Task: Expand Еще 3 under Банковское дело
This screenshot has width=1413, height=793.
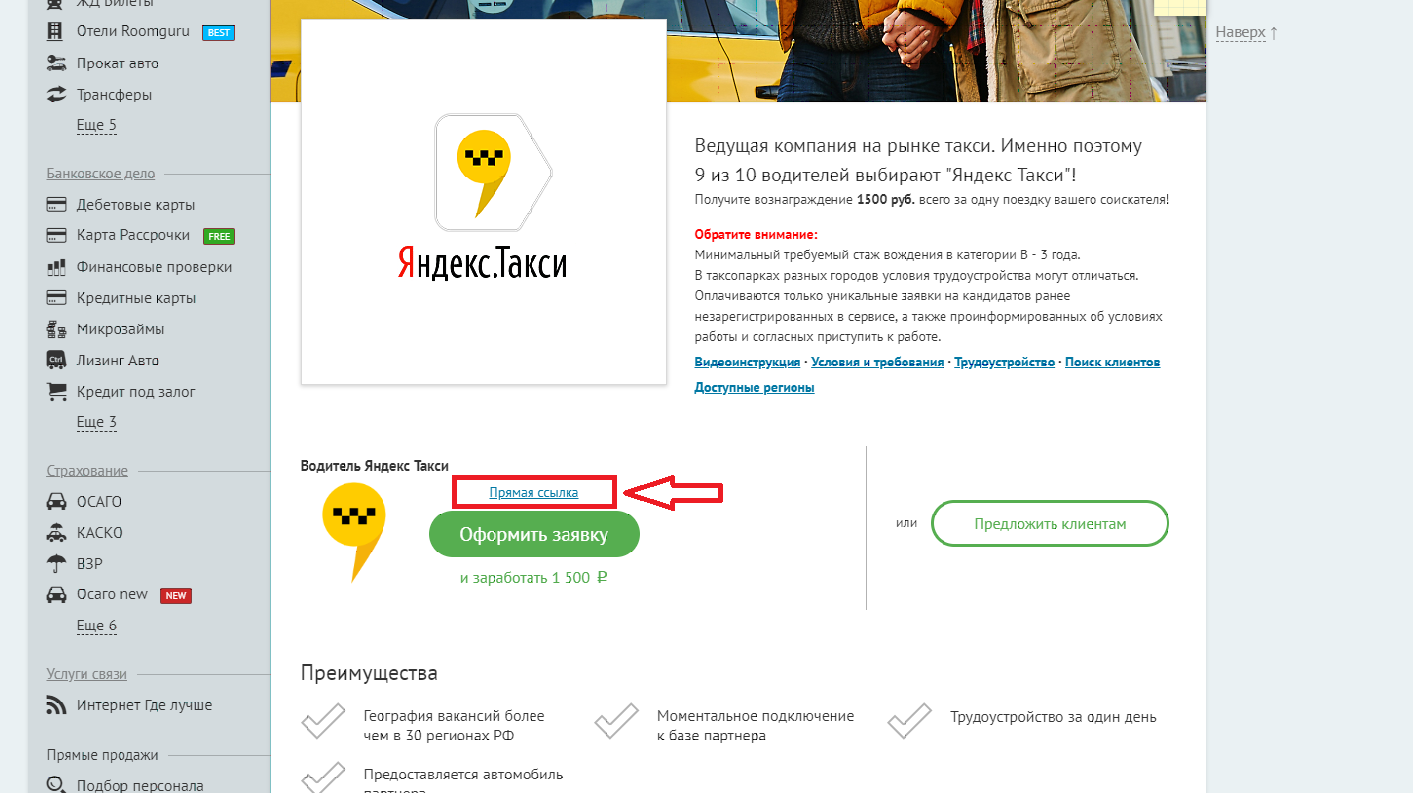Action: pos(97,422)
